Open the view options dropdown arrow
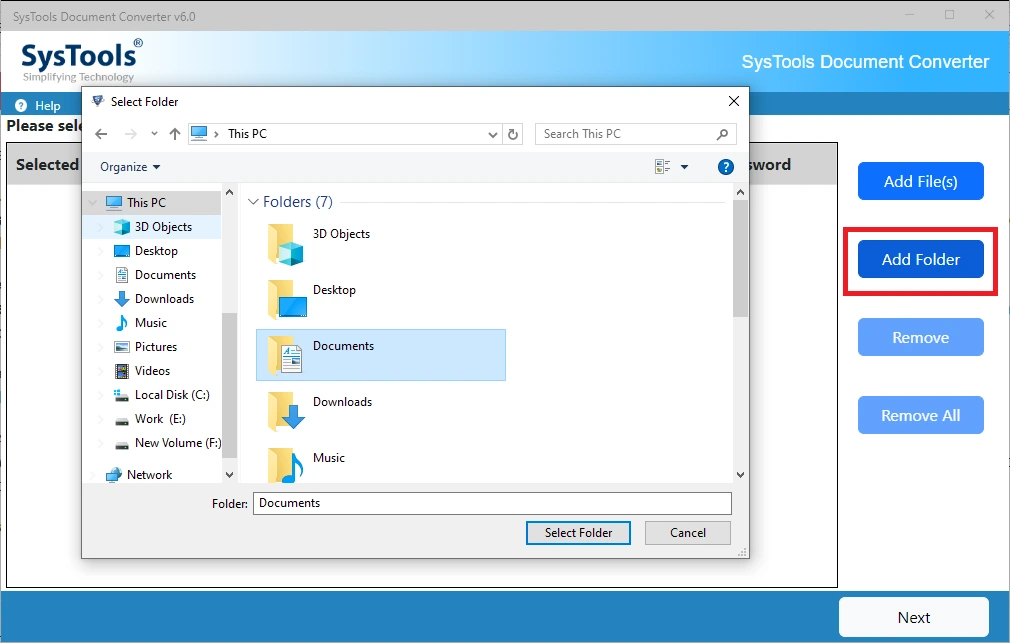The image size is (1010, 643). (684, 168)
